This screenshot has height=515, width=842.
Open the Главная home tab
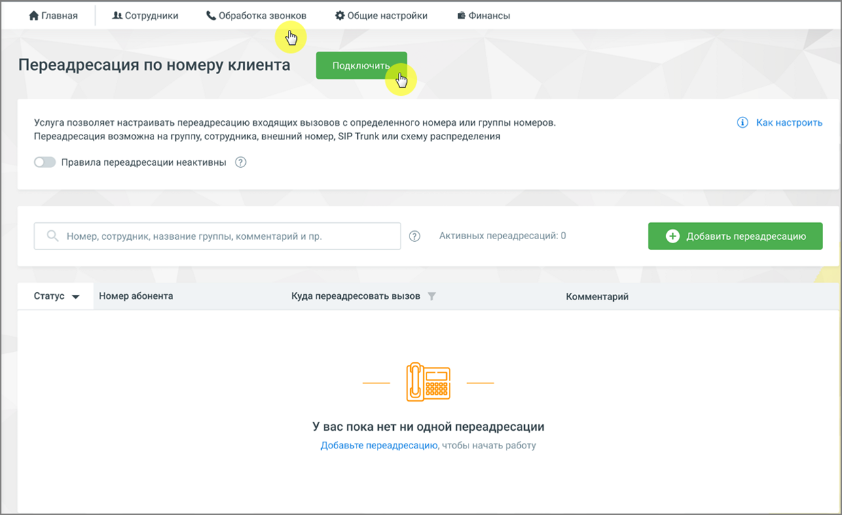[x=53, y=16]
